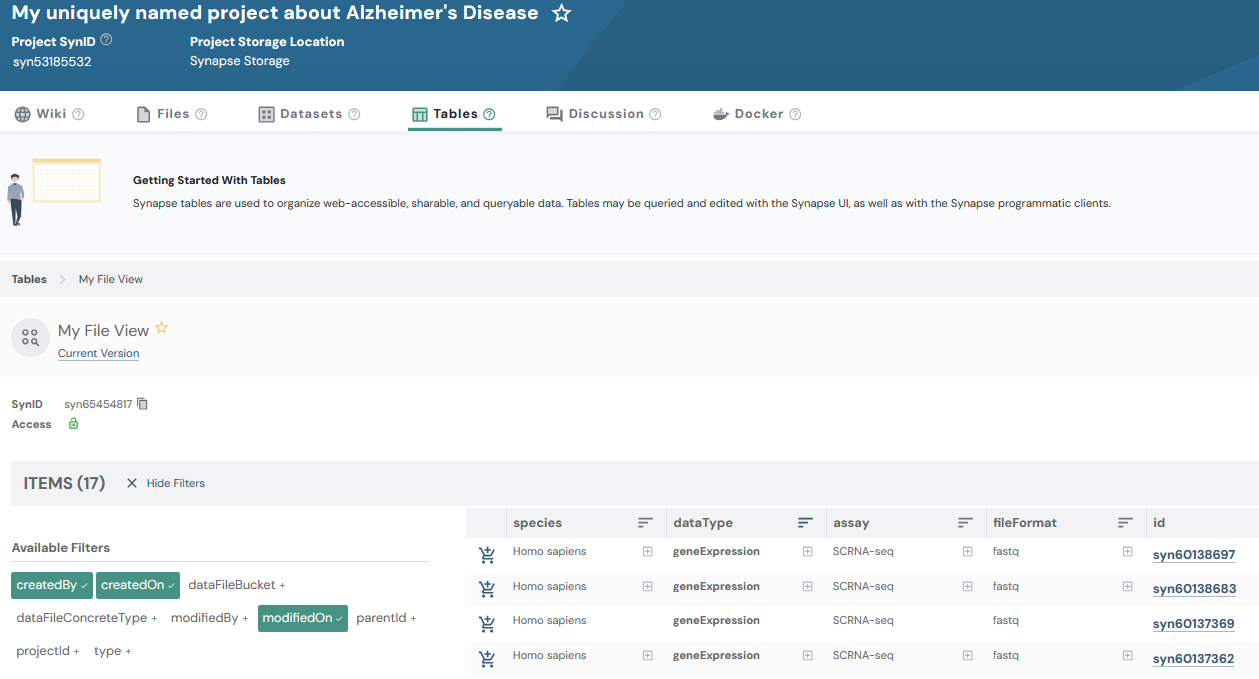Hide Filters panel
The height and width of the screenshot is (679, 1259).
(x=165, y=483)
